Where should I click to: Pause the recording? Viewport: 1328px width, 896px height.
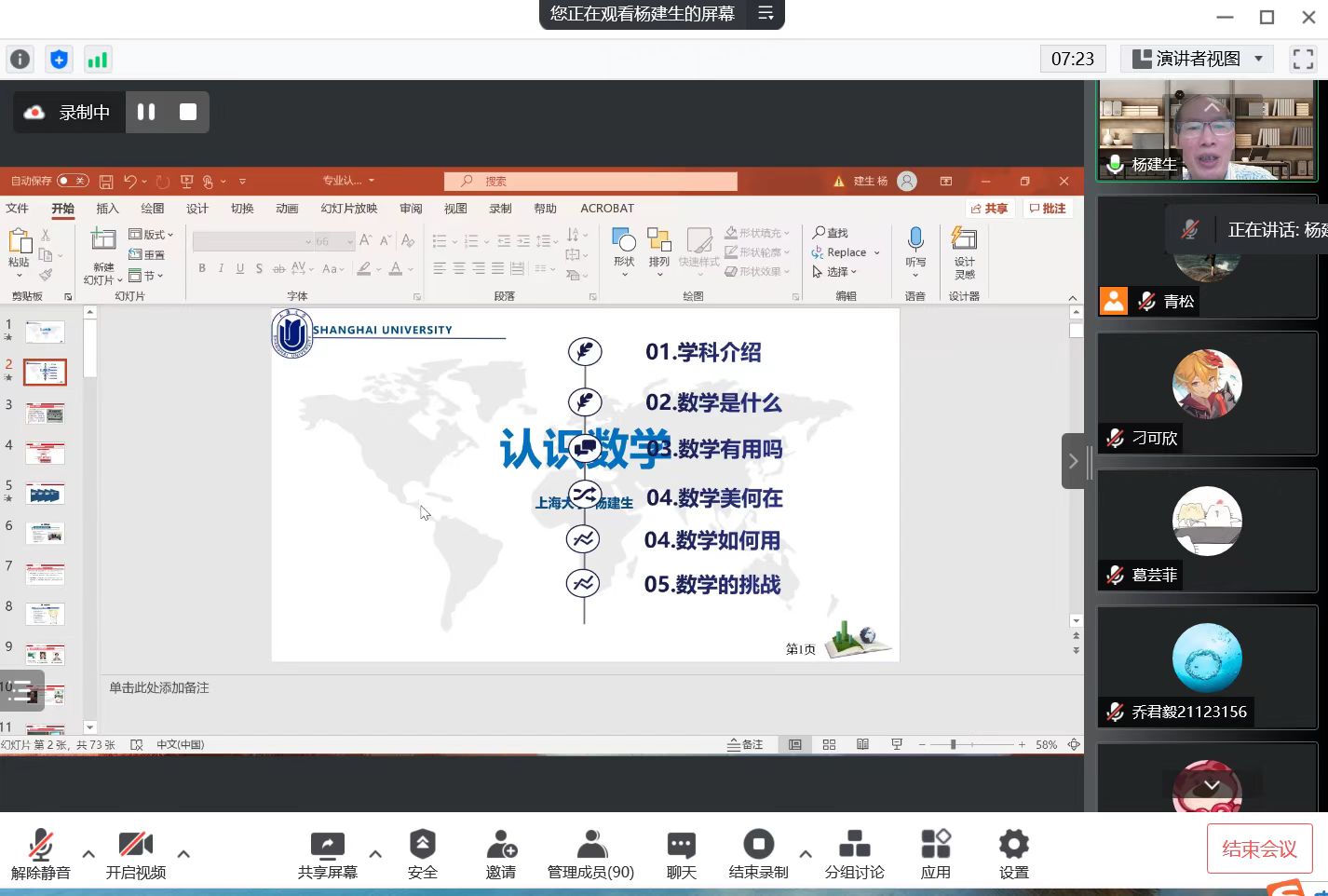(146, 112)
